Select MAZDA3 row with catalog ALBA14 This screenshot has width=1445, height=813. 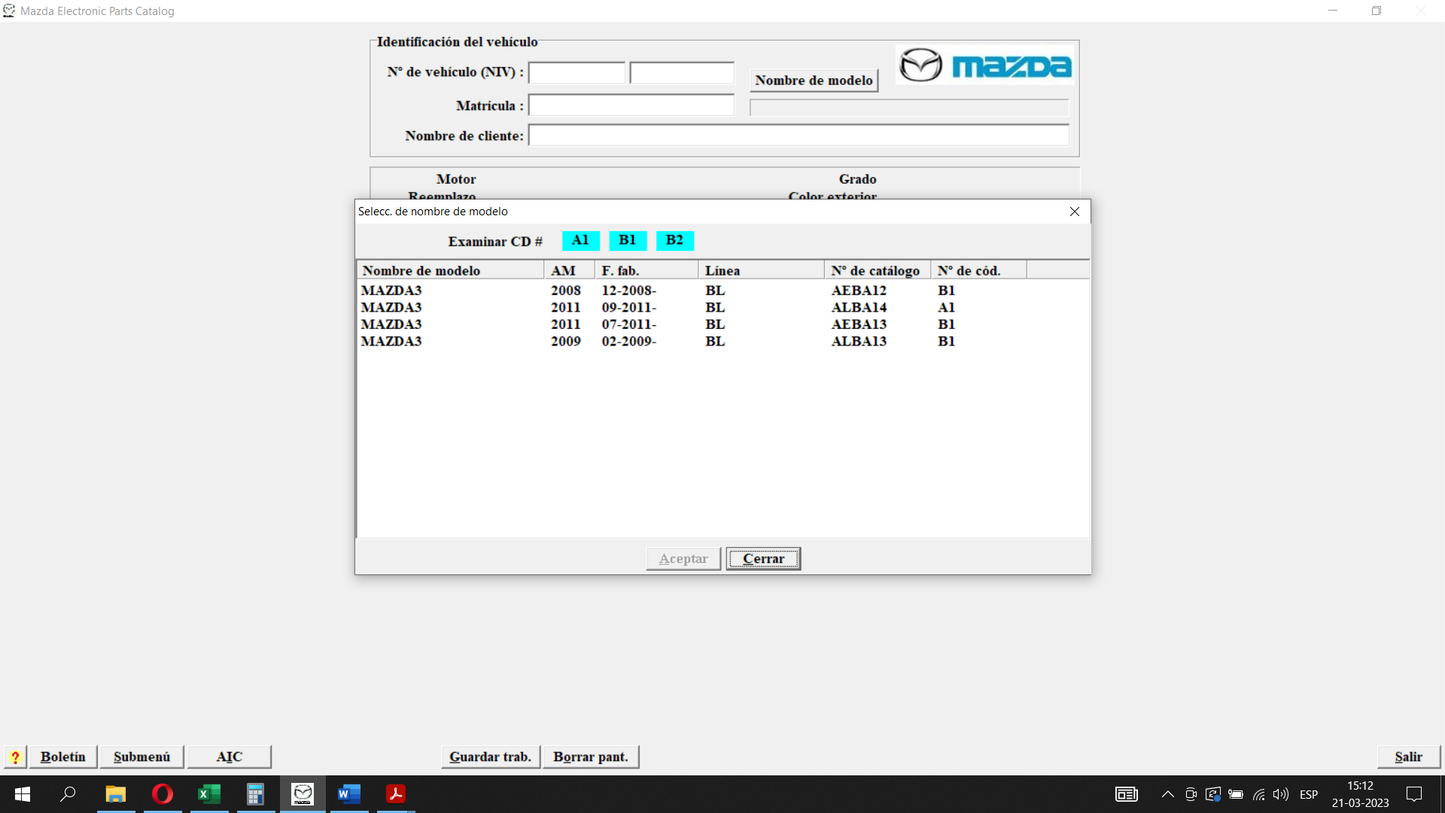pos(722,308)
